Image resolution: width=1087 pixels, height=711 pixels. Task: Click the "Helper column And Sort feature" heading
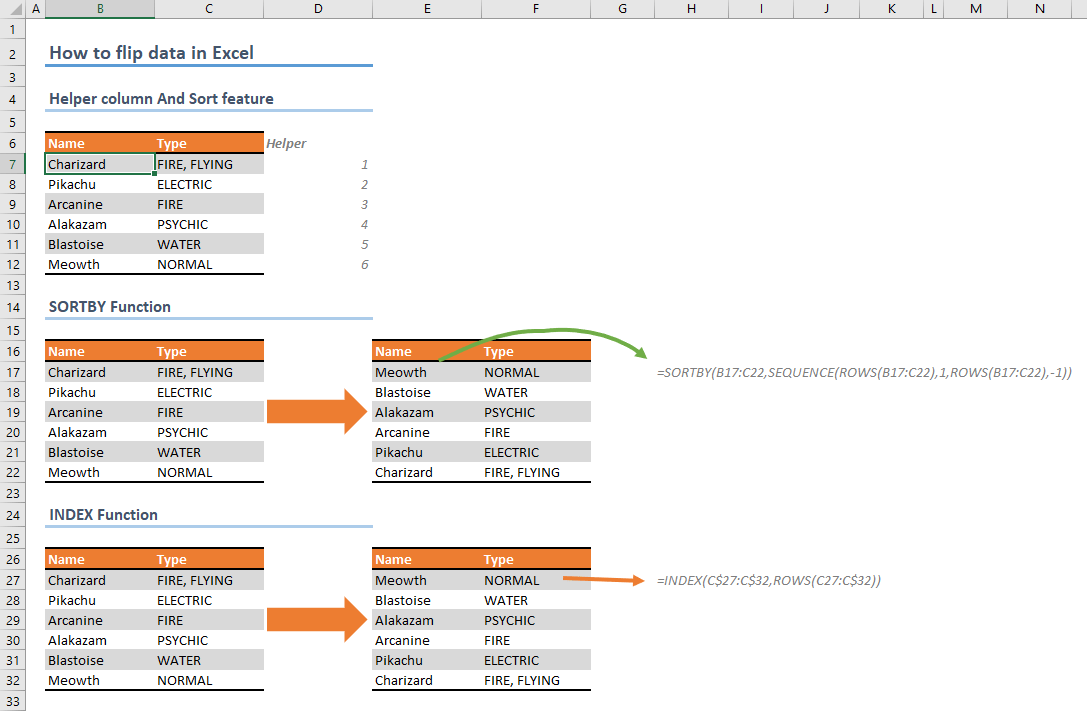point(160,98)
